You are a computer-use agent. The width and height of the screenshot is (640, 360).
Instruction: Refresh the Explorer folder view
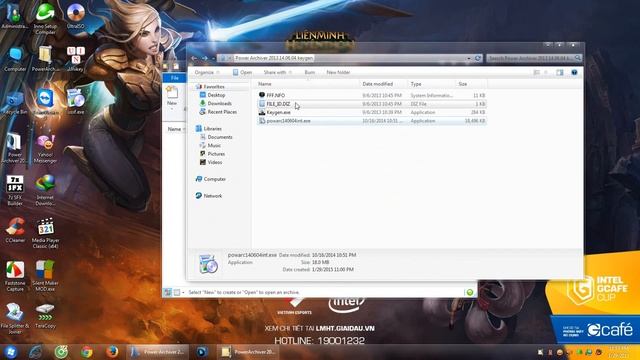pyautogui.click(x=478, y=58)
